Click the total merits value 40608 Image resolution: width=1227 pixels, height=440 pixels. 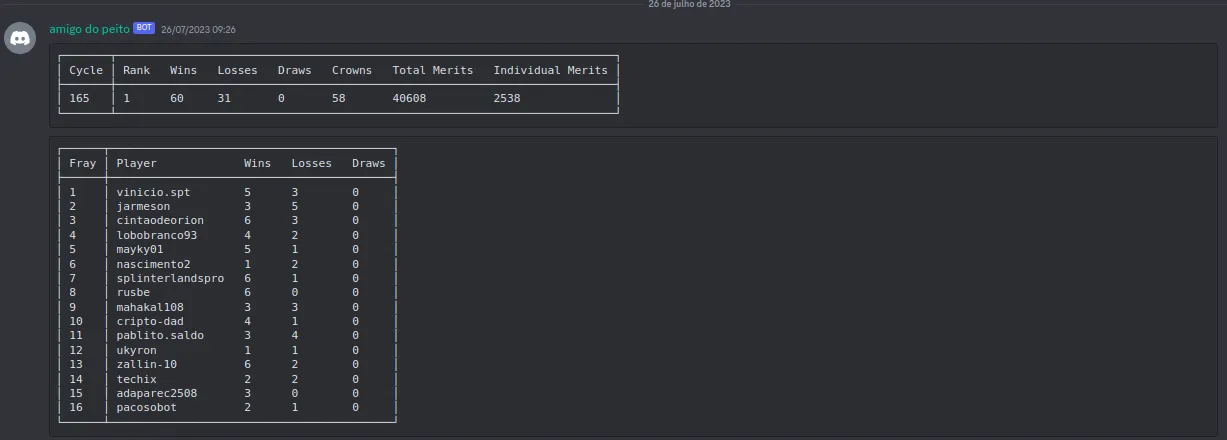tap(409, 98)
